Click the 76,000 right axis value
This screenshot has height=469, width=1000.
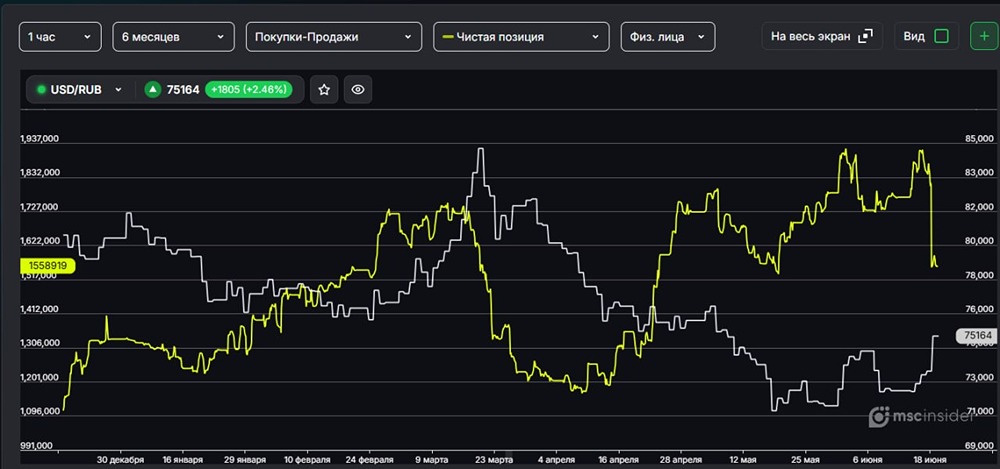(x=980, y=309)
